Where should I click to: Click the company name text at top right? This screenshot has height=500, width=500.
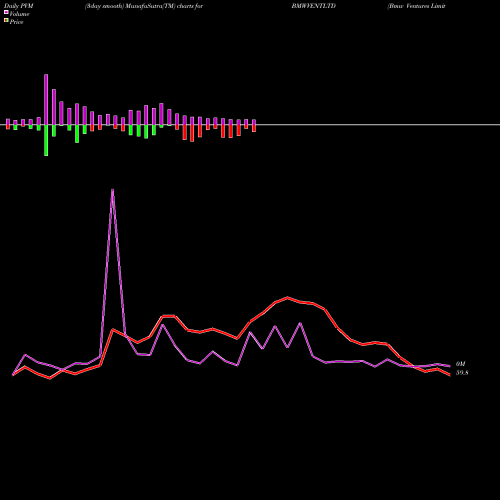click(416, 6)
